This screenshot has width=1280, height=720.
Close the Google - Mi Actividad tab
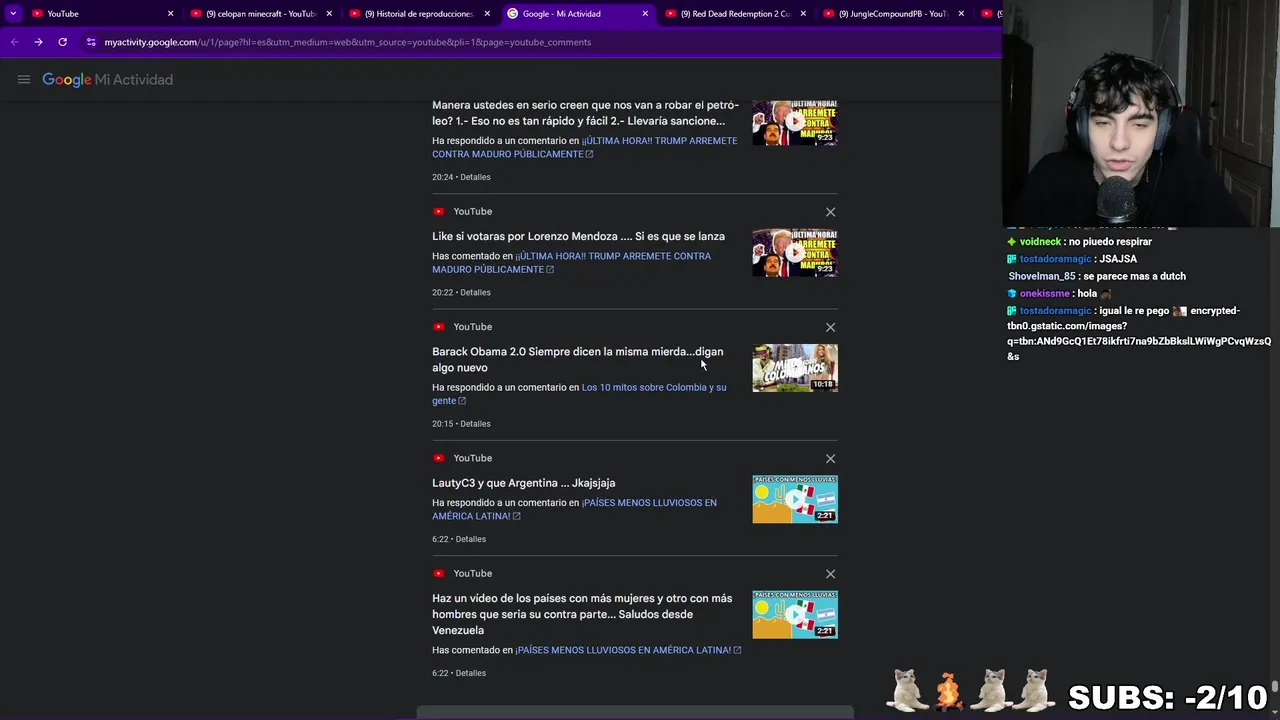[x=645, y=14]
